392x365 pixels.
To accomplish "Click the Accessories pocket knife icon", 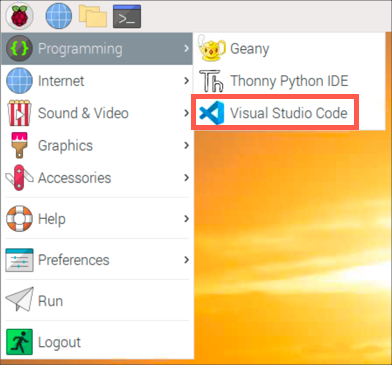I will point(19,178).
